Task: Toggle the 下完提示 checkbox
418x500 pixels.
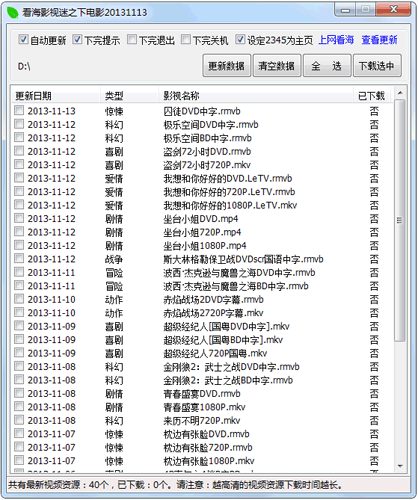Action: (x=77, y=40)
